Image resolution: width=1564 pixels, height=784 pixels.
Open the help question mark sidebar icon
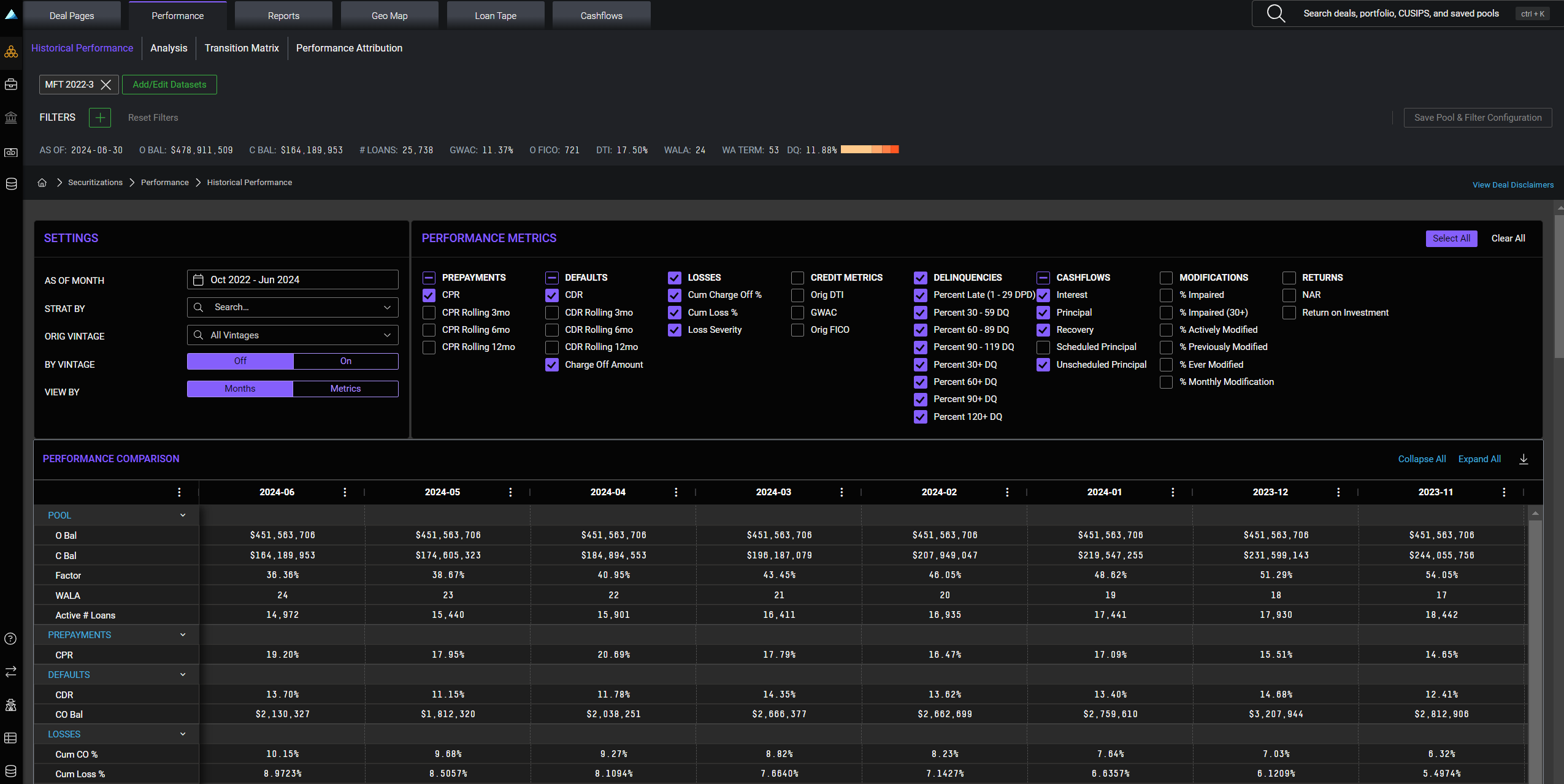coord(10,639)
